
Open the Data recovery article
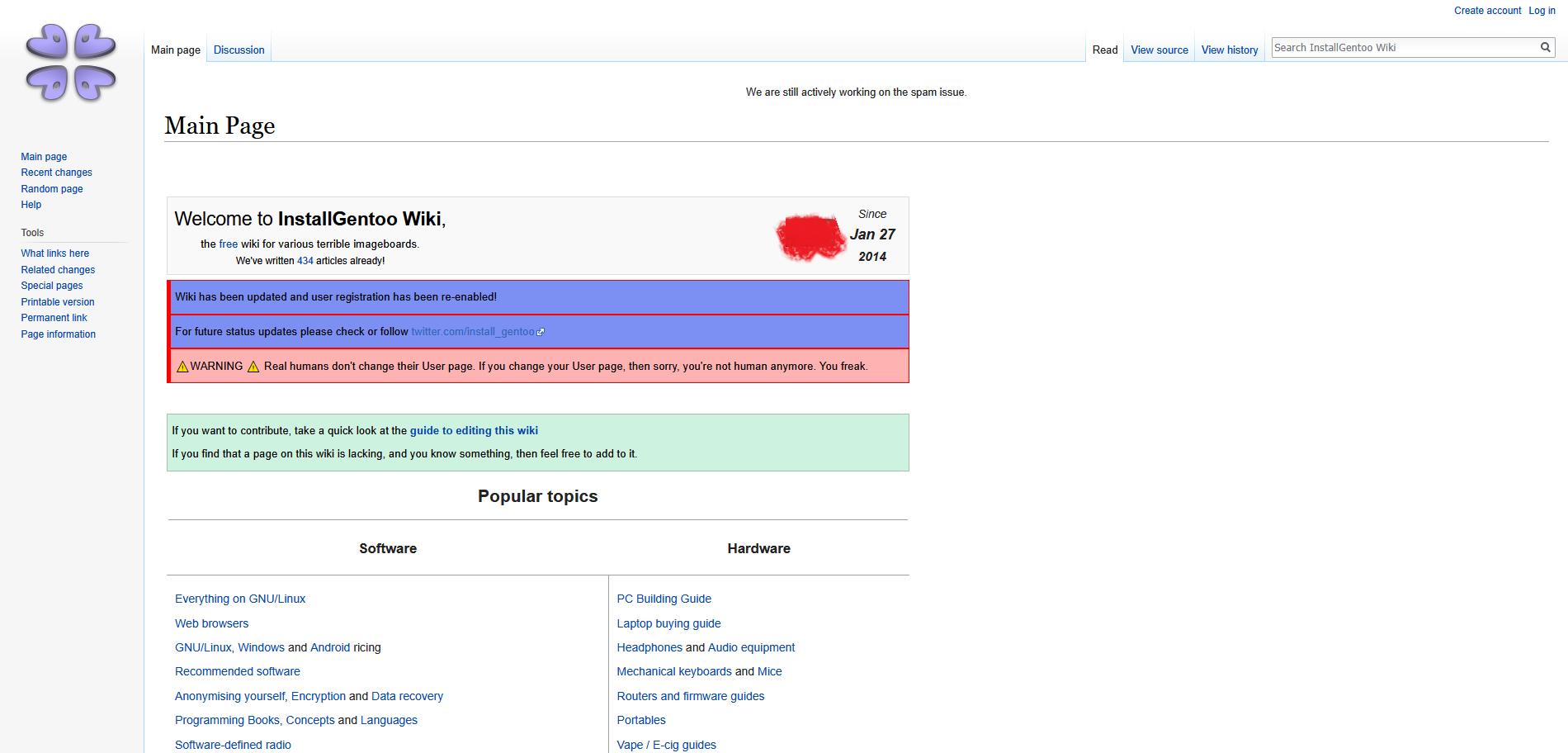pyautogui.click(x=407, y=696)
